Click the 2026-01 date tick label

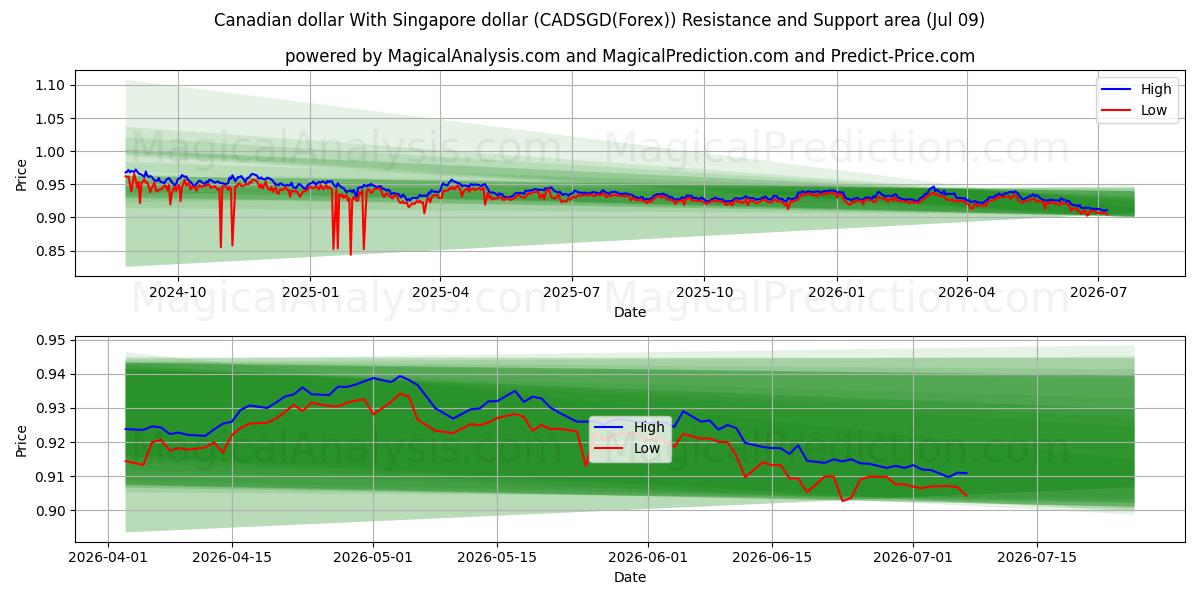[x=836, y=292]
